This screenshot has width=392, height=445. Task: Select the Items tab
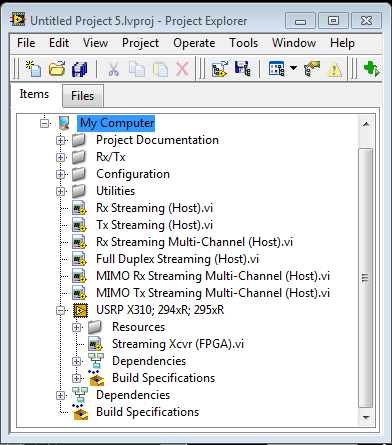34,94
